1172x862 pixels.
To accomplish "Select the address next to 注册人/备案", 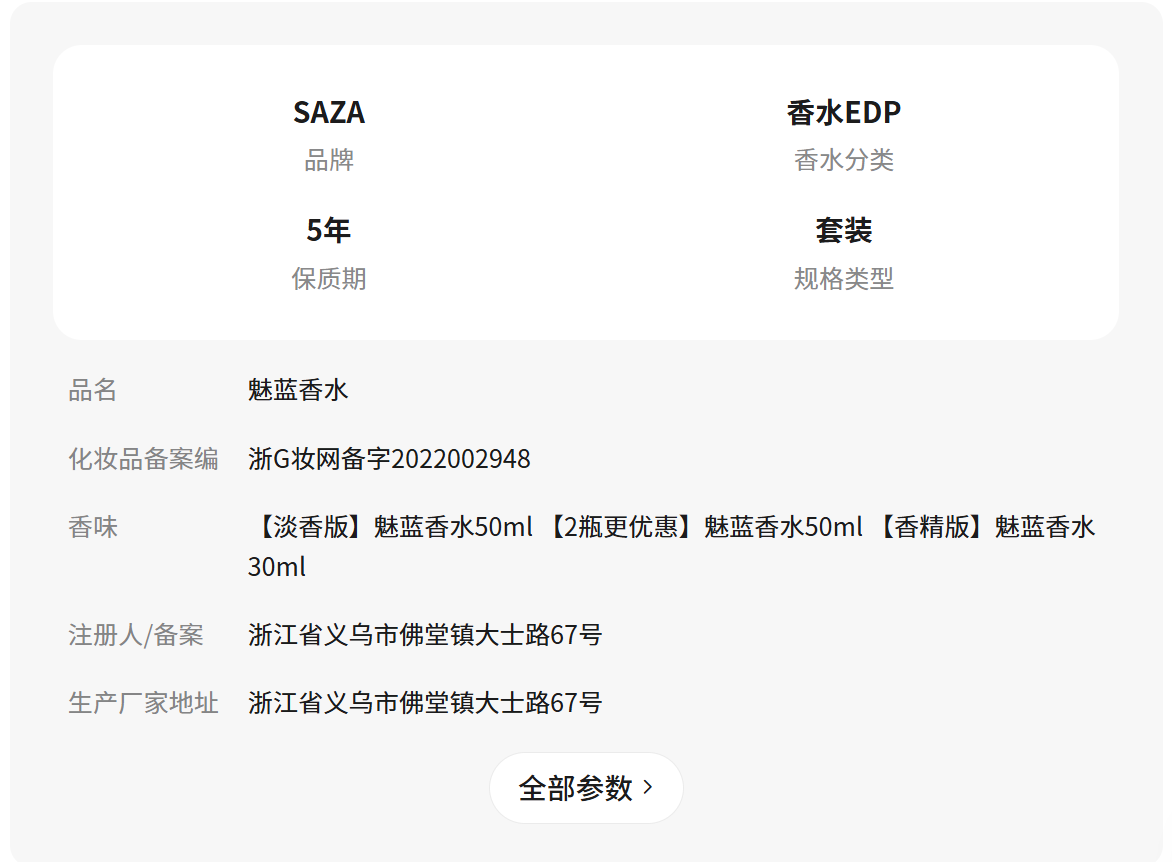I will coord(425,635).
